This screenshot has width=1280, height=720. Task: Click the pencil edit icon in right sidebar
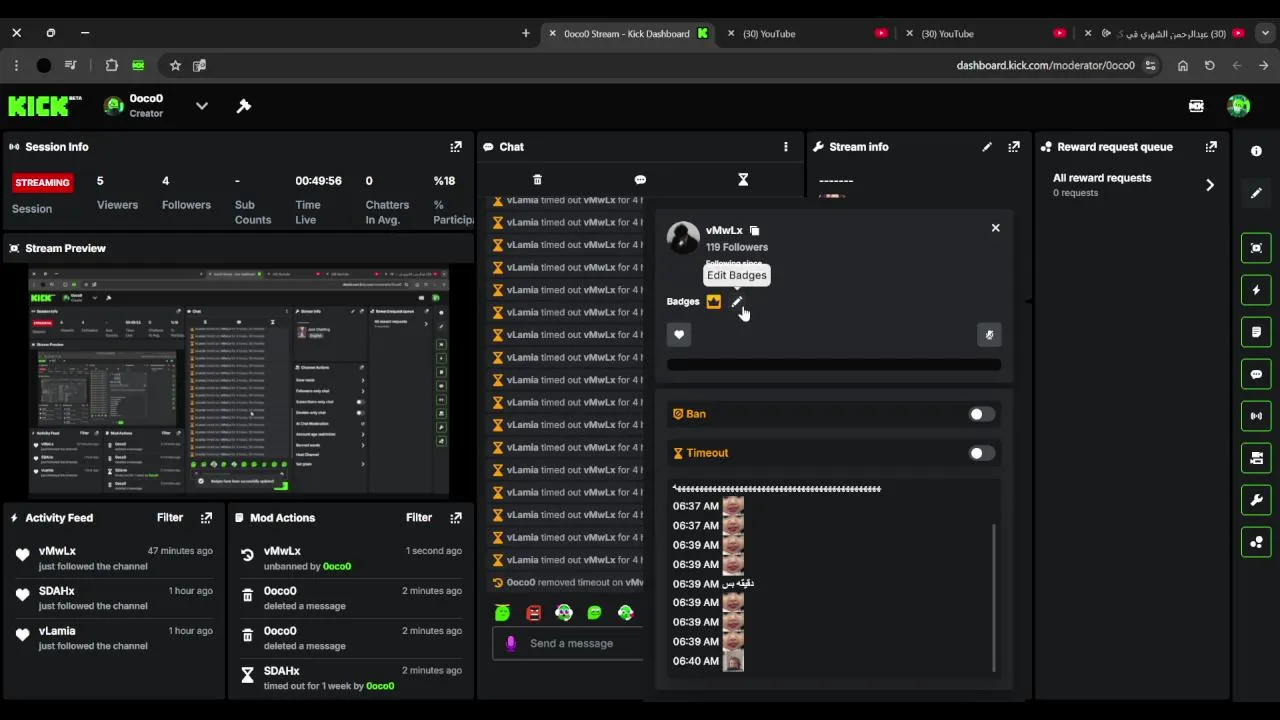(1256, 193)
